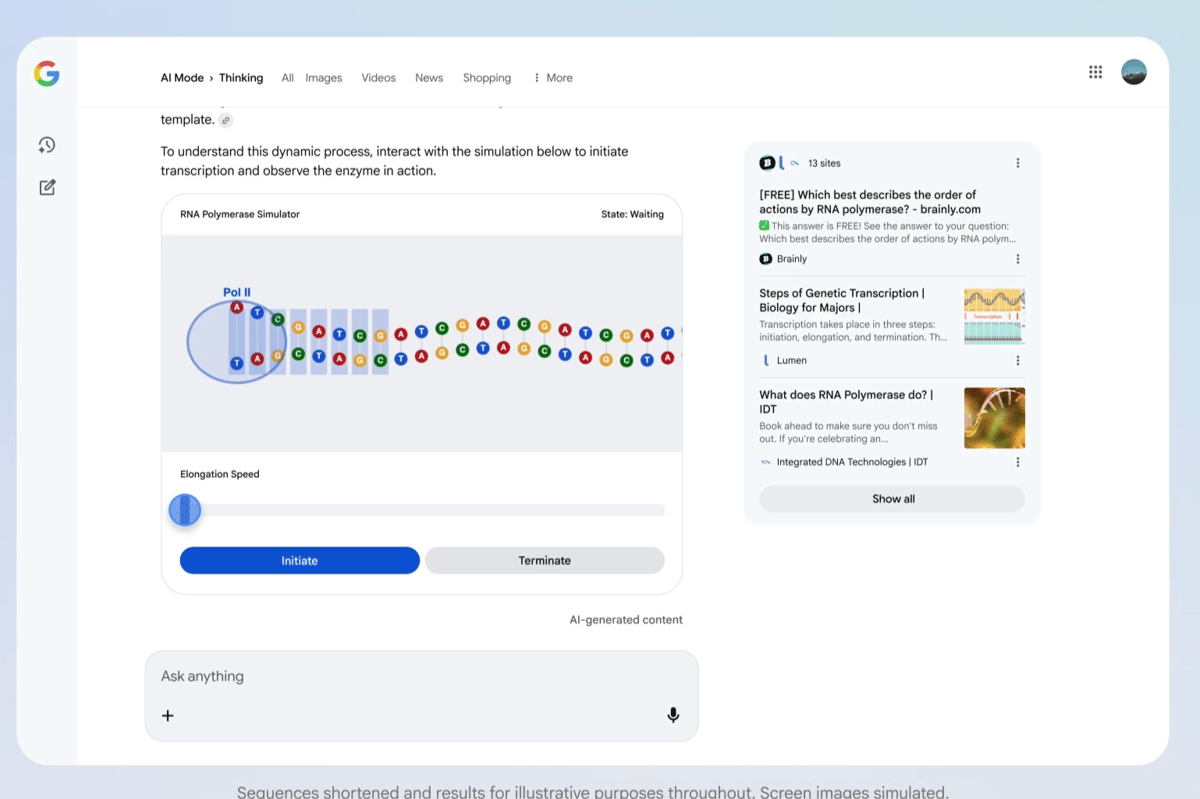Open the DNA helix thumbnail for IDT
1200x799 pixels.
point(994,418)
